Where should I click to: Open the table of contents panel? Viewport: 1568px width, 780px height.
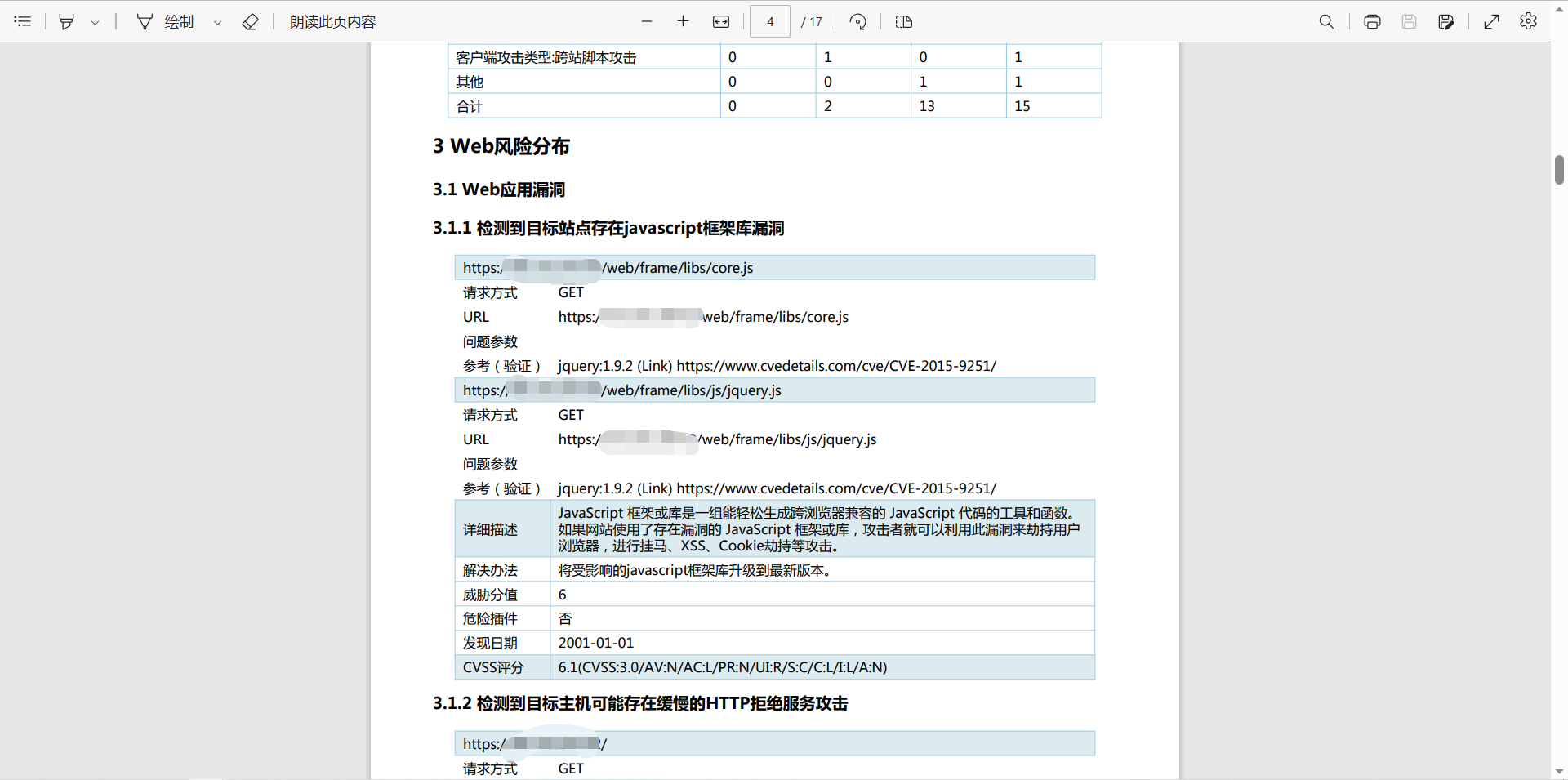23,21
